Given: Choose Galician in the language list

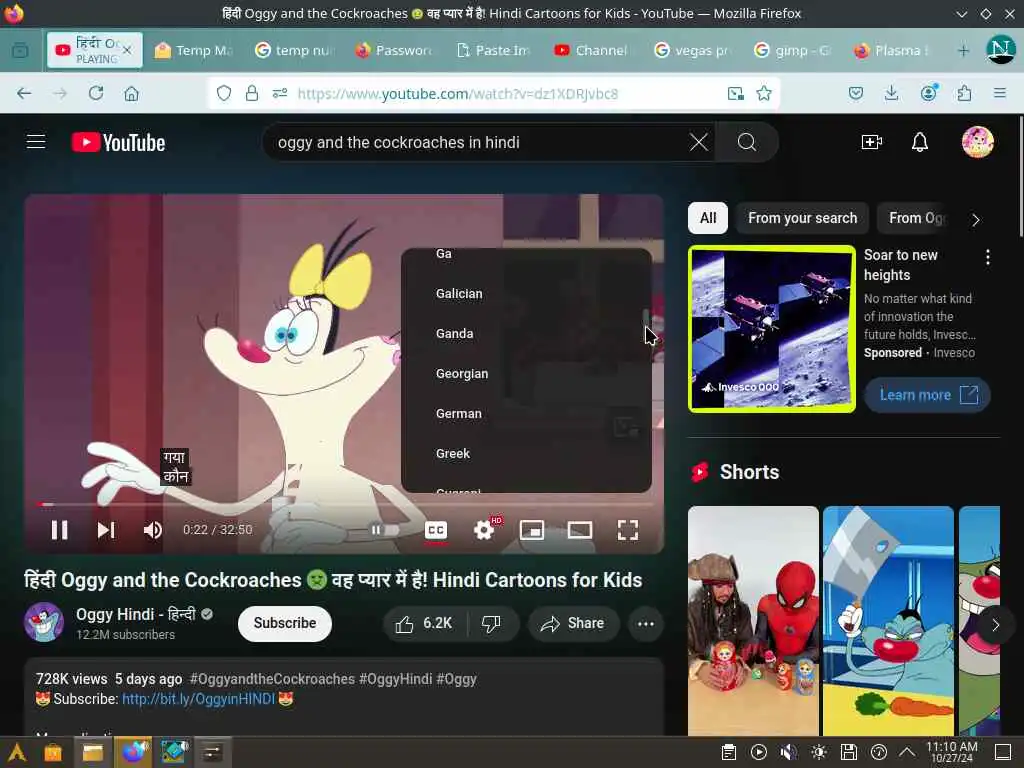Looking at the screenshot, I should (459, 294).
